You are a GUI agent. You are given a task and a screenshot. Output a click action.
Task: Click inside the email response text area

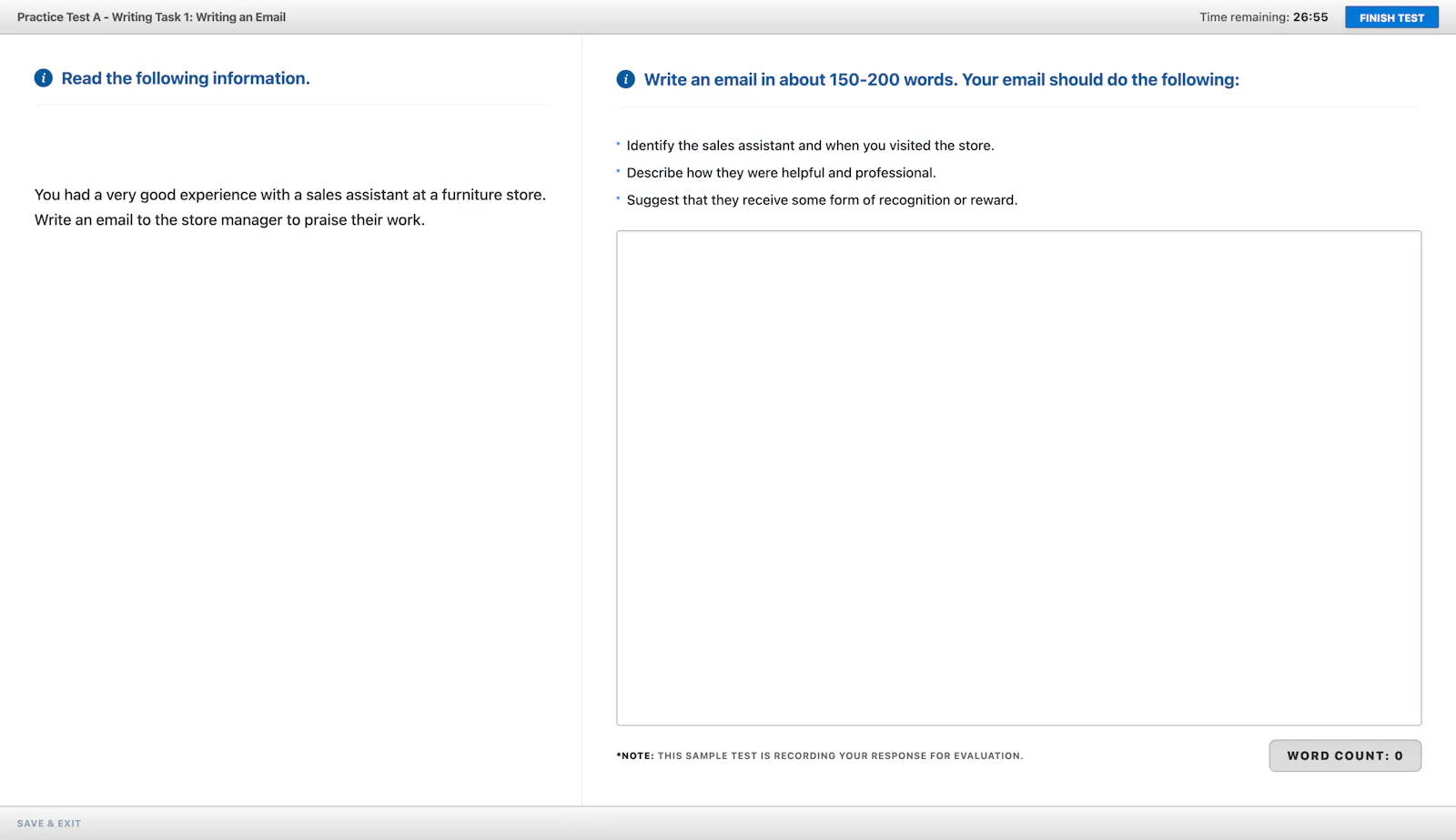pyautogui.click(x=1018, y=478)
